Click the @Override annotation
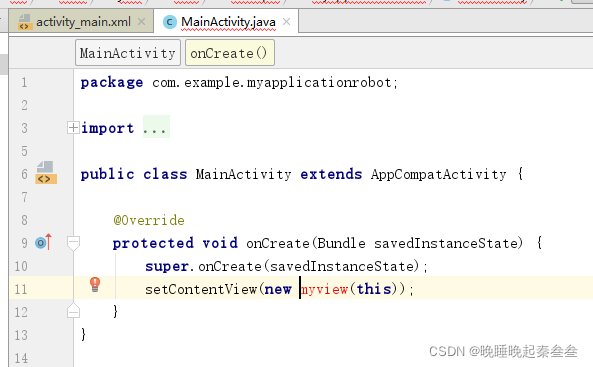Image resolution: width=593 pixels, height=367 pixels. [x=149, y=220]
